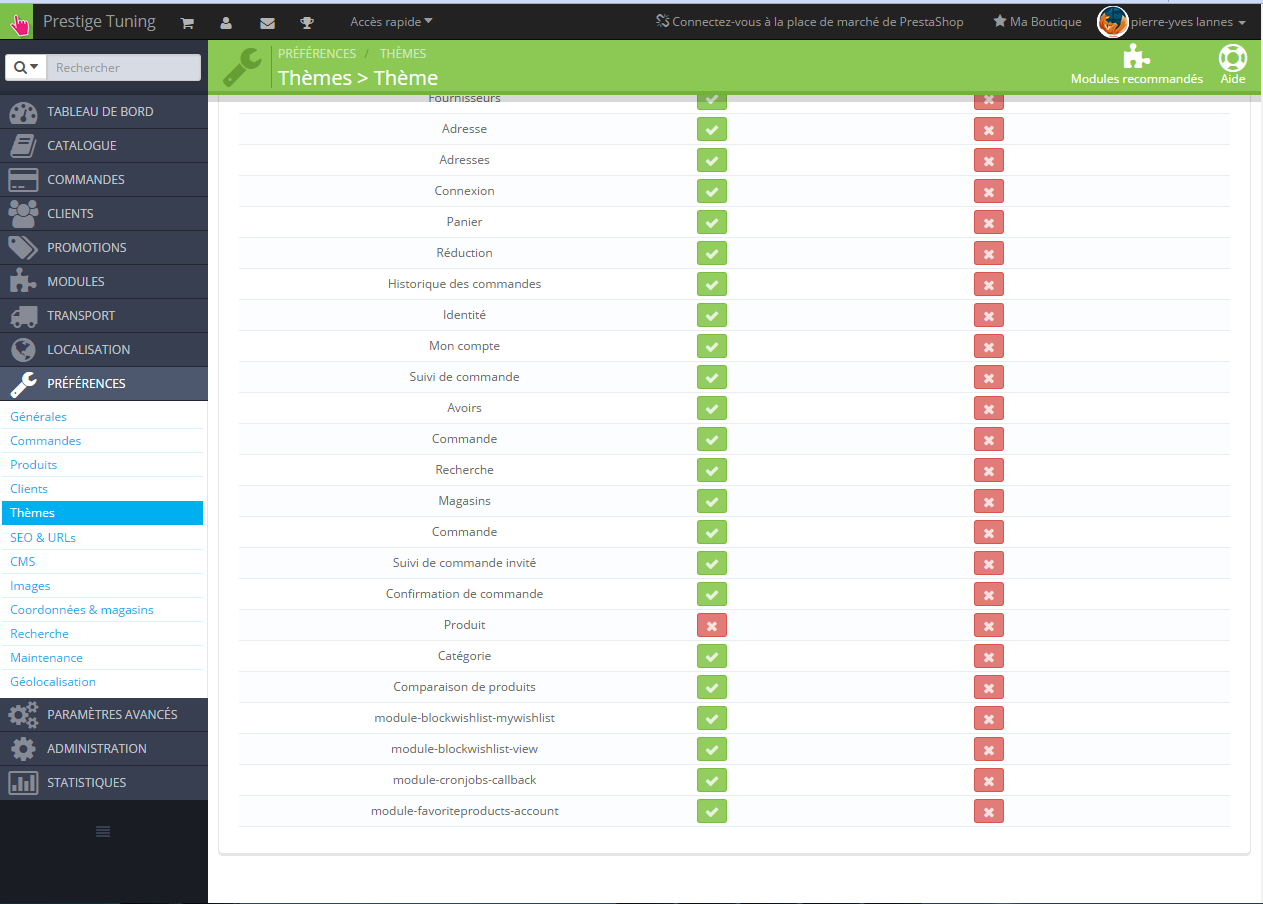Toggle green check for Panier row
This screenshot has height=904, width=1263.
[712, 222]
